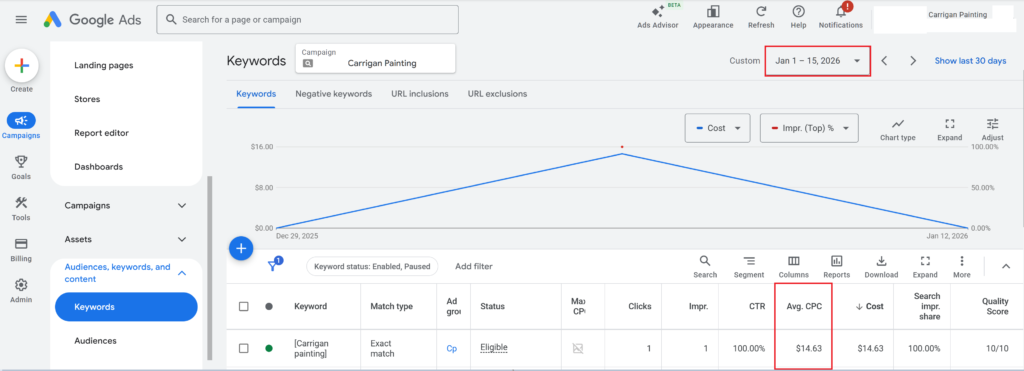Refresh the page data
The image size is (1024, 371).
(761, 17)
